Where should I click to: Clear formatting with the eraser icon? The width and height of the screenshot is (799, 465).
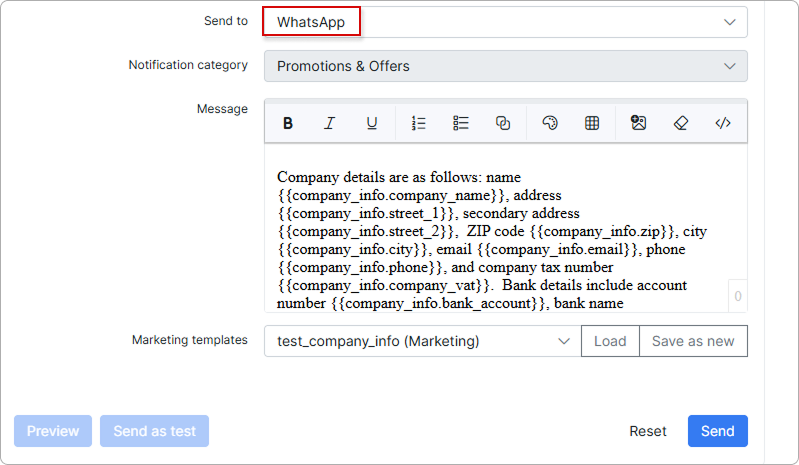click(x=681, y=123)
